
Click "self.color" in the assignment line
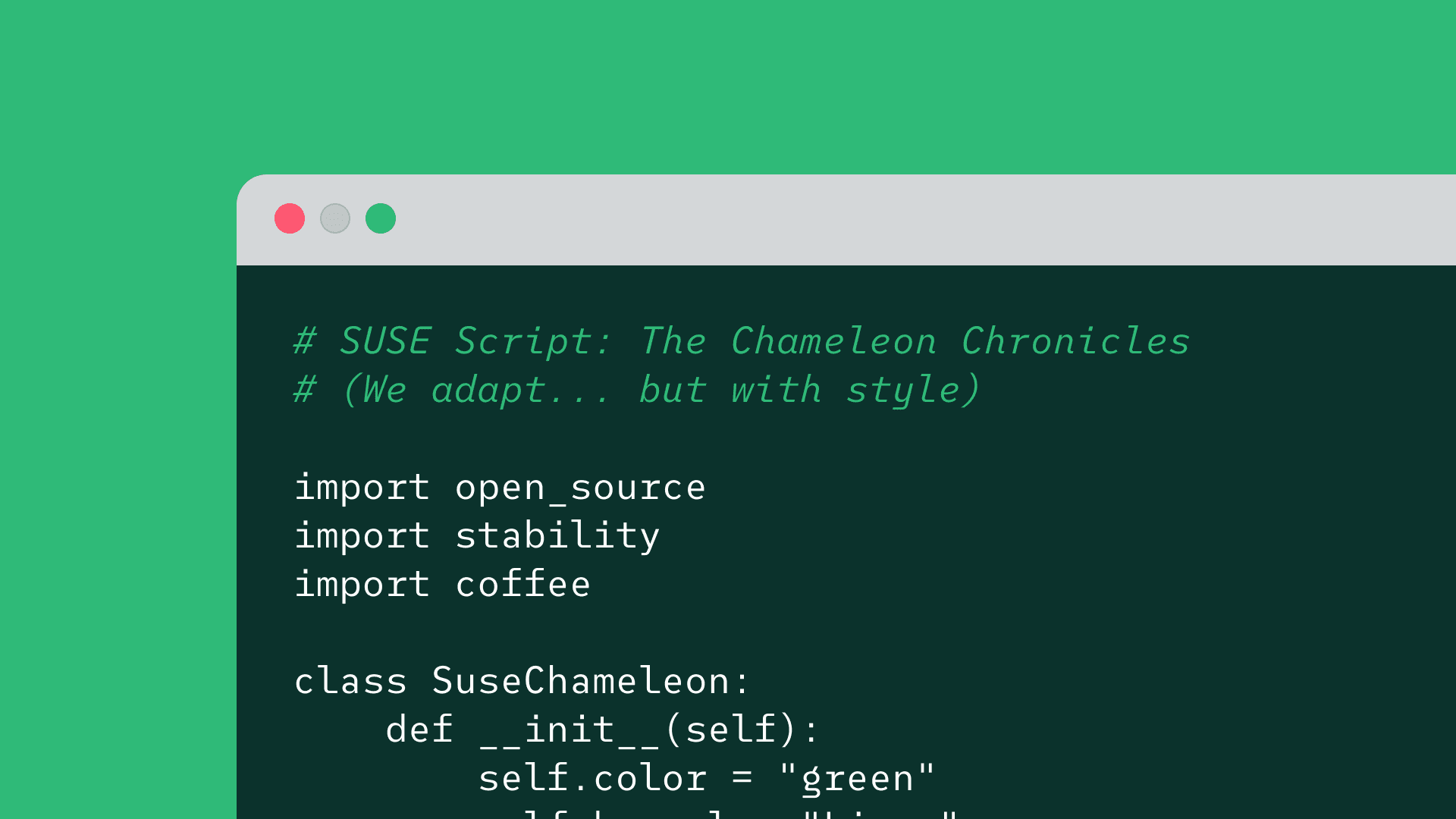point(592,779)
